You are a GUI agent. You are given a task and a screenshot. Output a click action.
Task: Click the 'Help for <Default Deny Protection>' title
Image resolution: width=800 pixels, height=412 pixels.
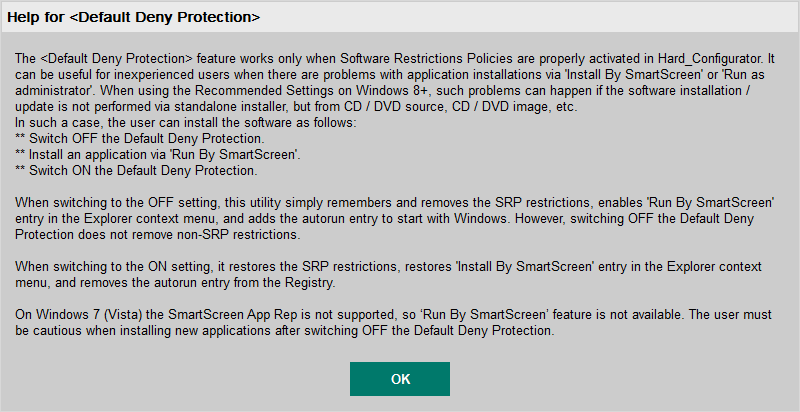click(134, 18)
